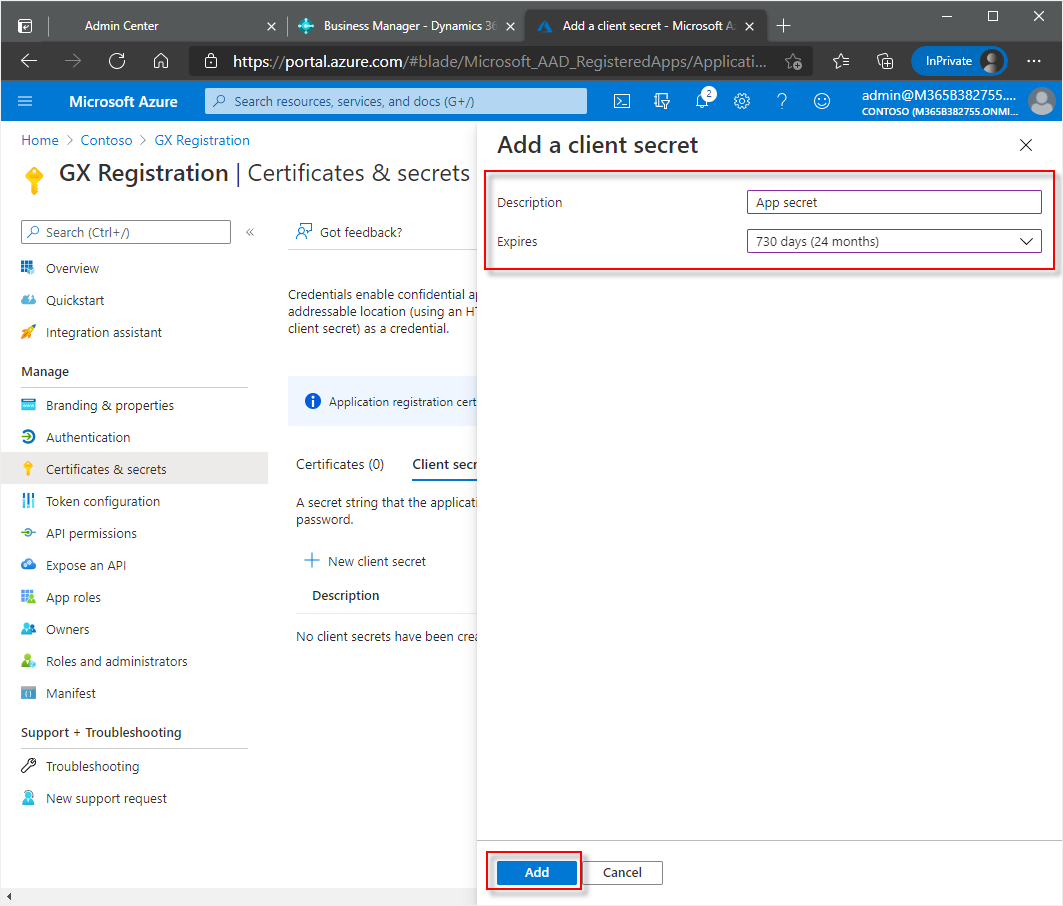
Task: Click the Add button
Action: tap(537, 872)
